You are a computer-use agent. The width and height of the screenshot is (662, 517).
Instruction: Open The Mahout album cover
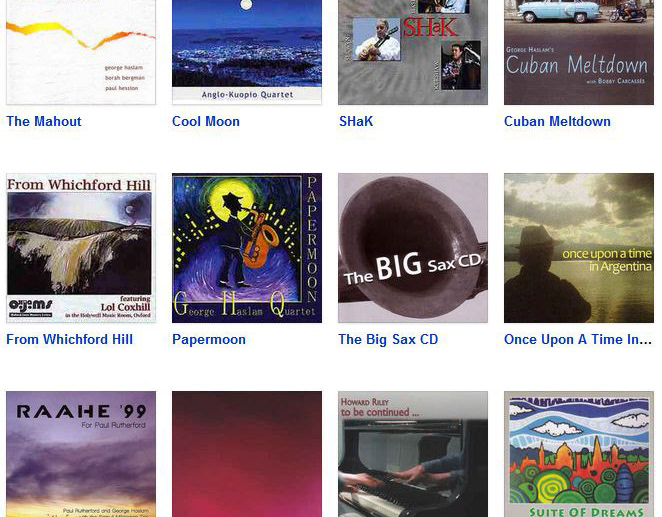(x=81, y=52)
